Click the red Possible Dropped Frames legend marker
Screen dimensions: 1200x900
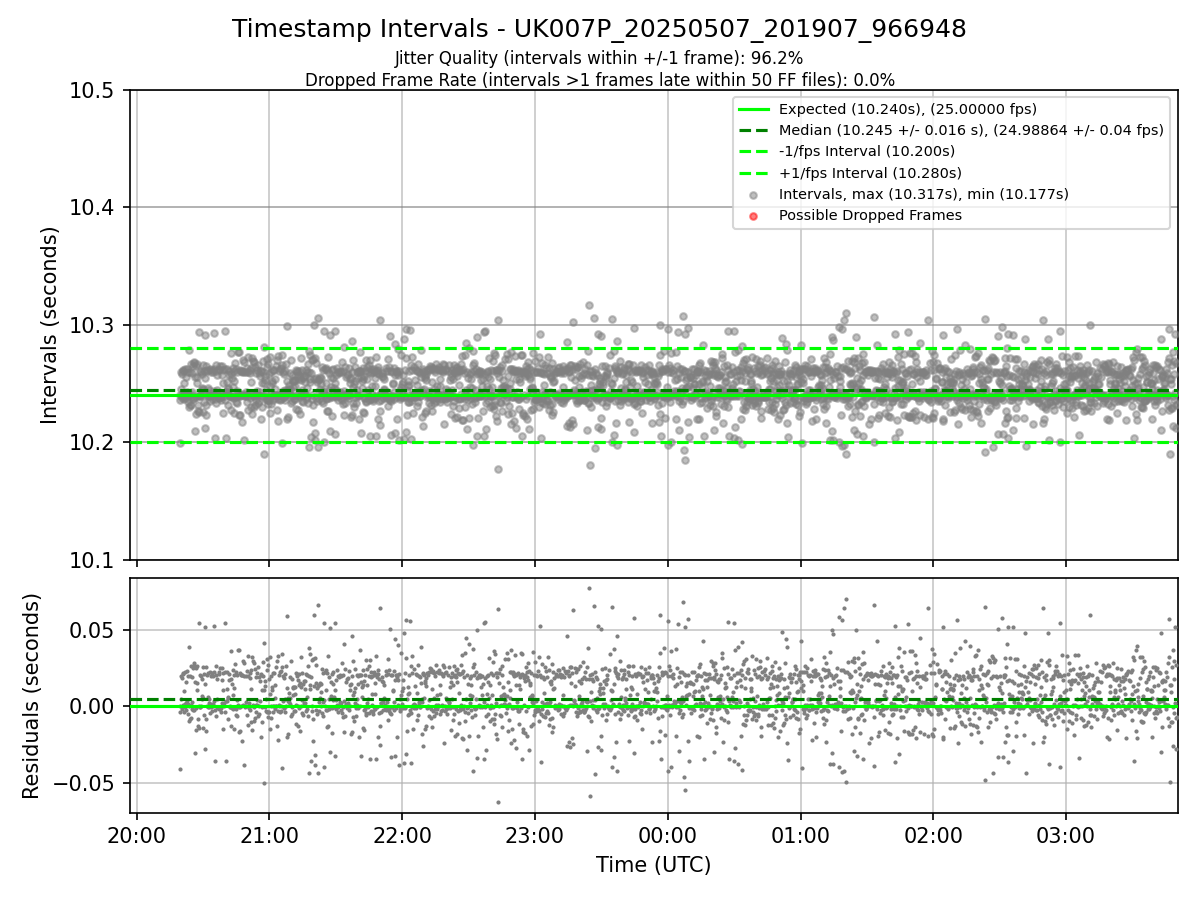754,216
